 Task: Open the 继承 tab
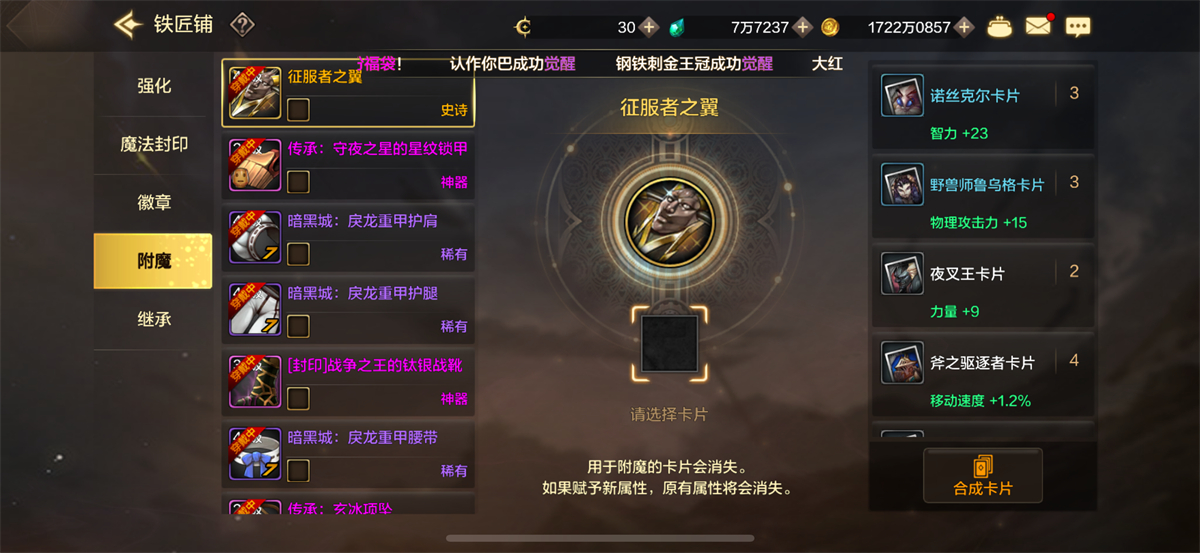154,320
